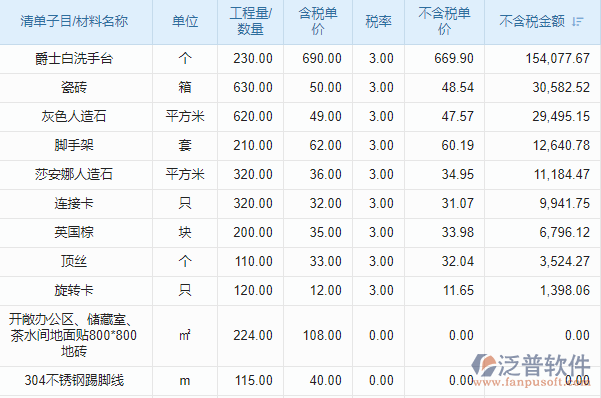
Task: Click the quantity 115.00
Action: click(x=254, y=381)
